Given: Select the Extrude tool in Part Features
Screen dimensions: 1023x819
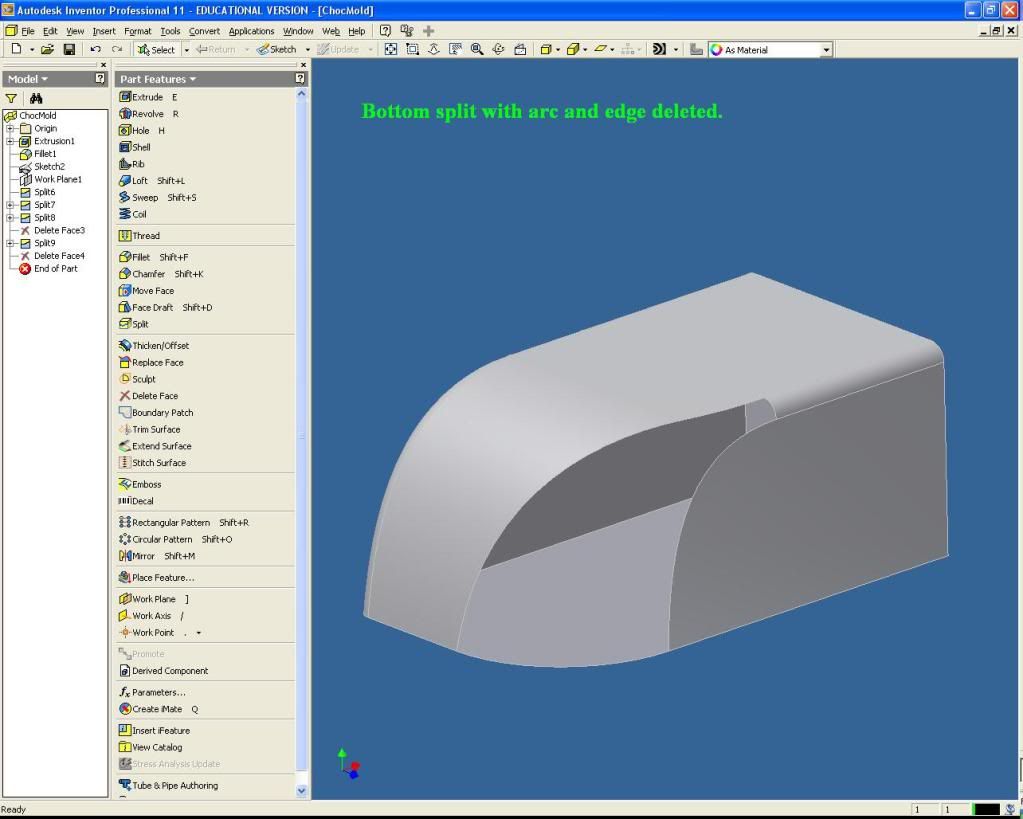Looking at the screenshot, I should click(x=147, y=97).
